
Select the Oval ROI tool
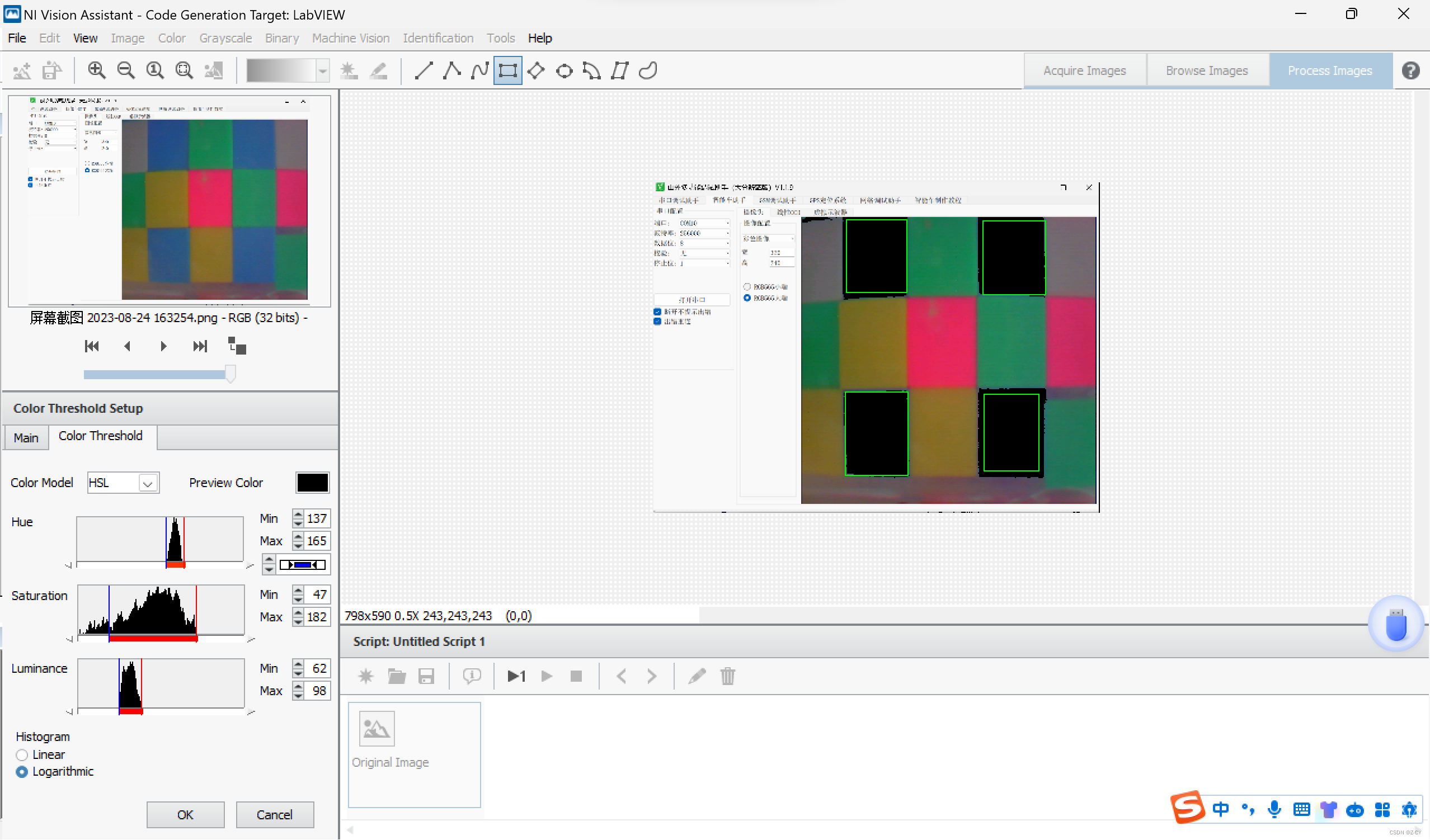click(564, 71)
